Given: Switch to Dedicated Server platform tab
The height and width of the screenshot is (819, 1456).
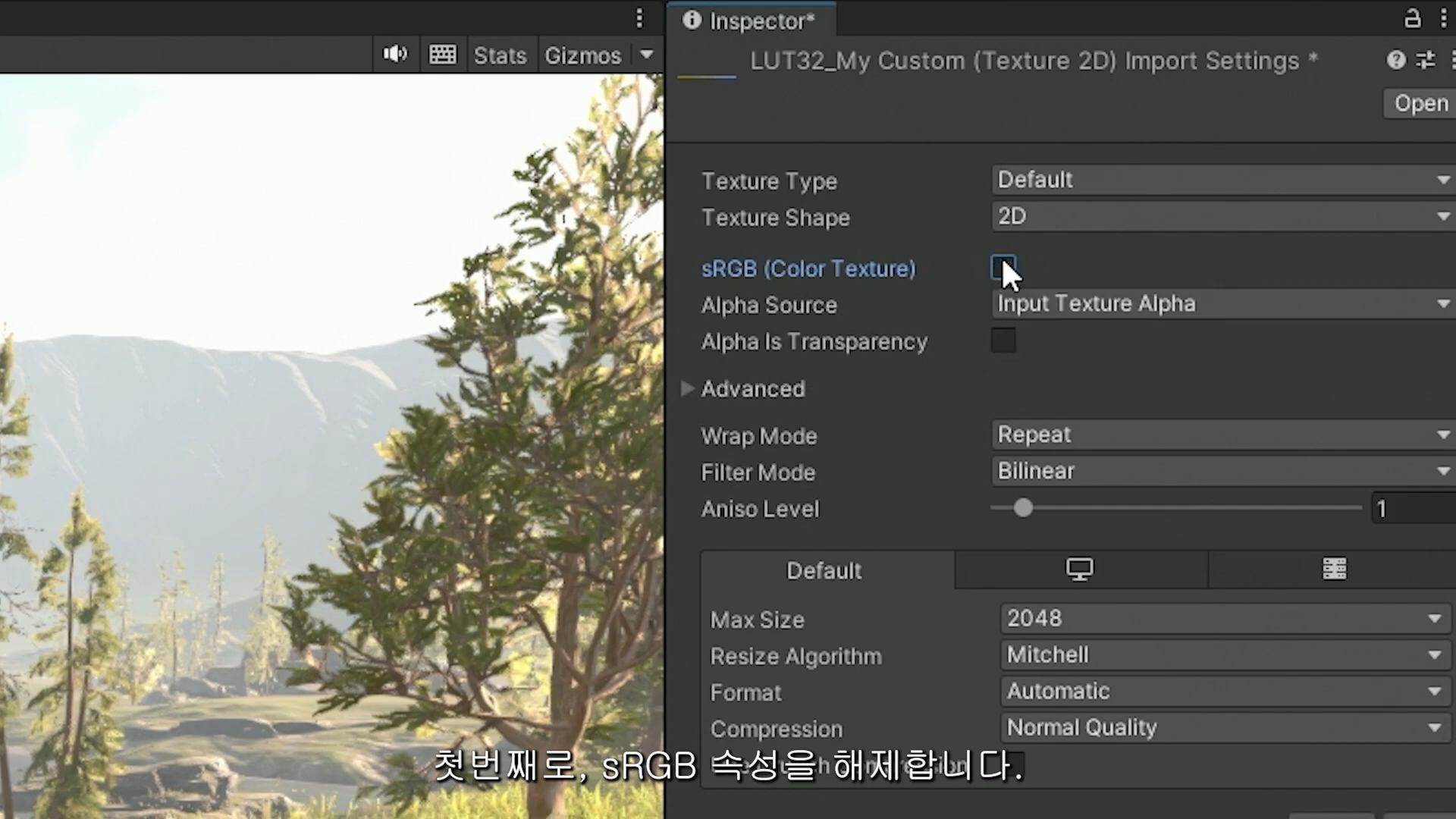Looking at the screenshot, I should pos(1334,570).
